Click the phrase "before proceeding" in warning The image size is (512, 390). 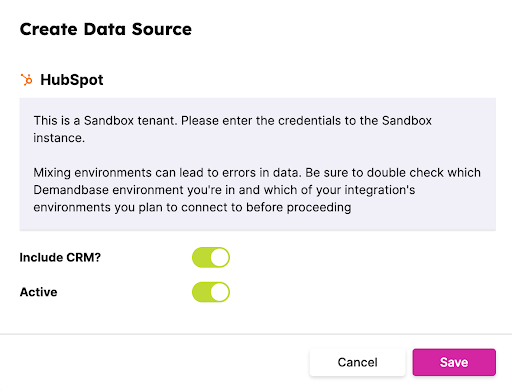298,207
